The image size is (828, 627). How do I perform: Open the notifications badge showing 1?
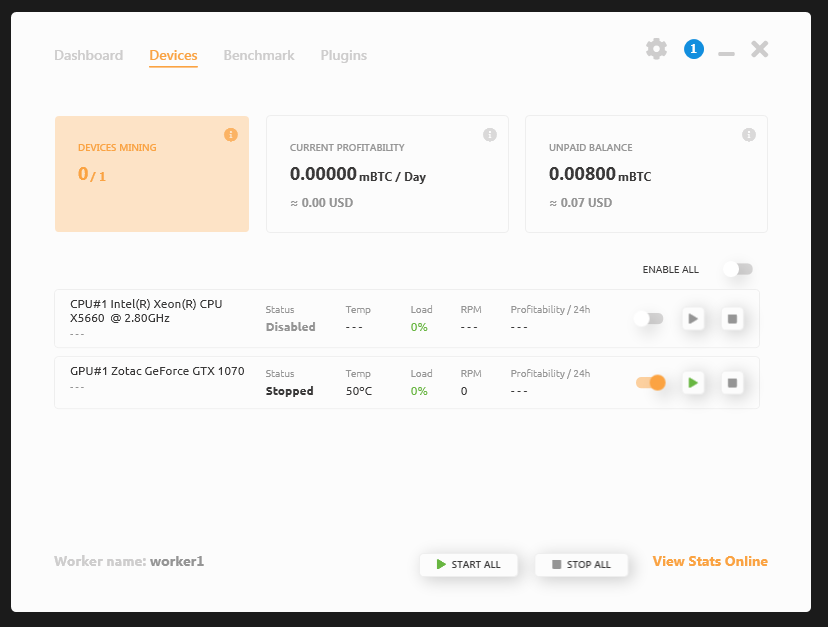click(694, 49)
